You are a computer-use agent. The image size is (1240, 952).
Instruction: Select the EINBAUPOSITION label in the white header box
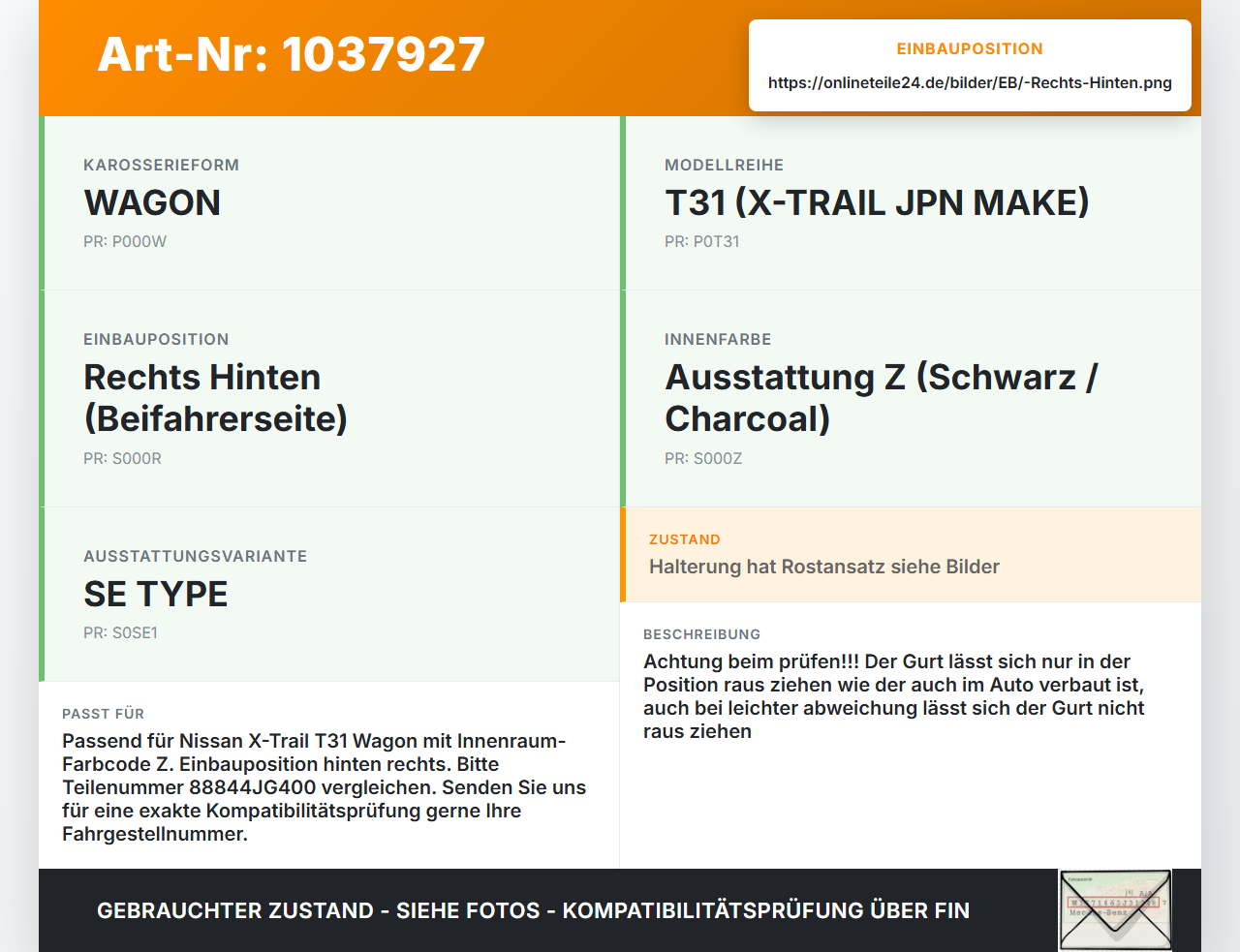point(970,48)
